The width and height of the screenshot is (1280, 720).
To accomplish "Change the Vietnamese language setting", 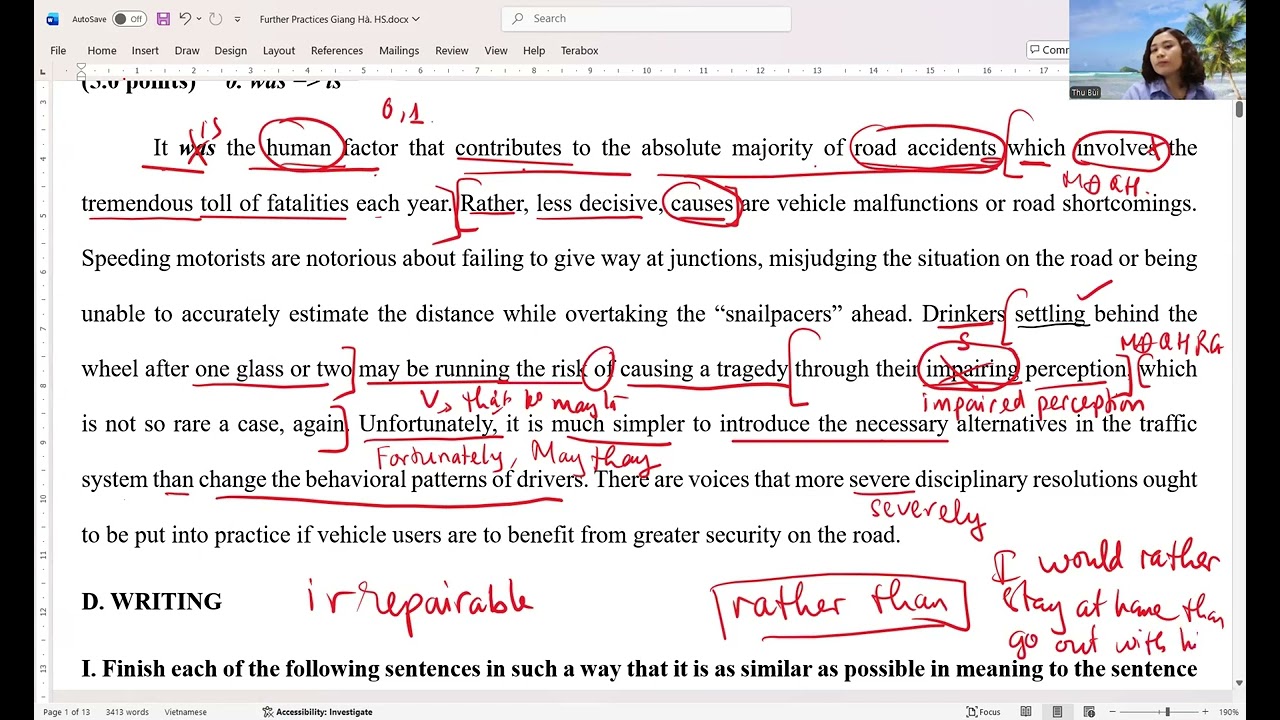I will pos(186,712).
